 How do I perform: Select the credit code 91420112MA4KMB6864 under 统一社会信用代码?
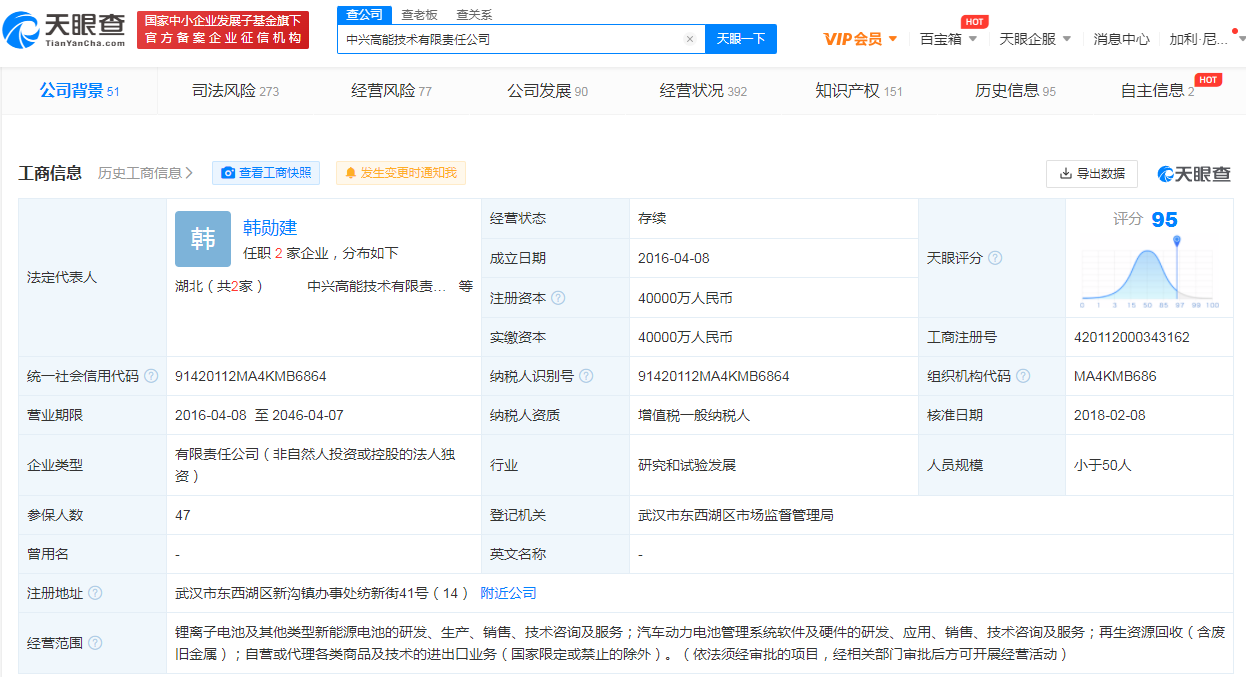pos(251,377)
